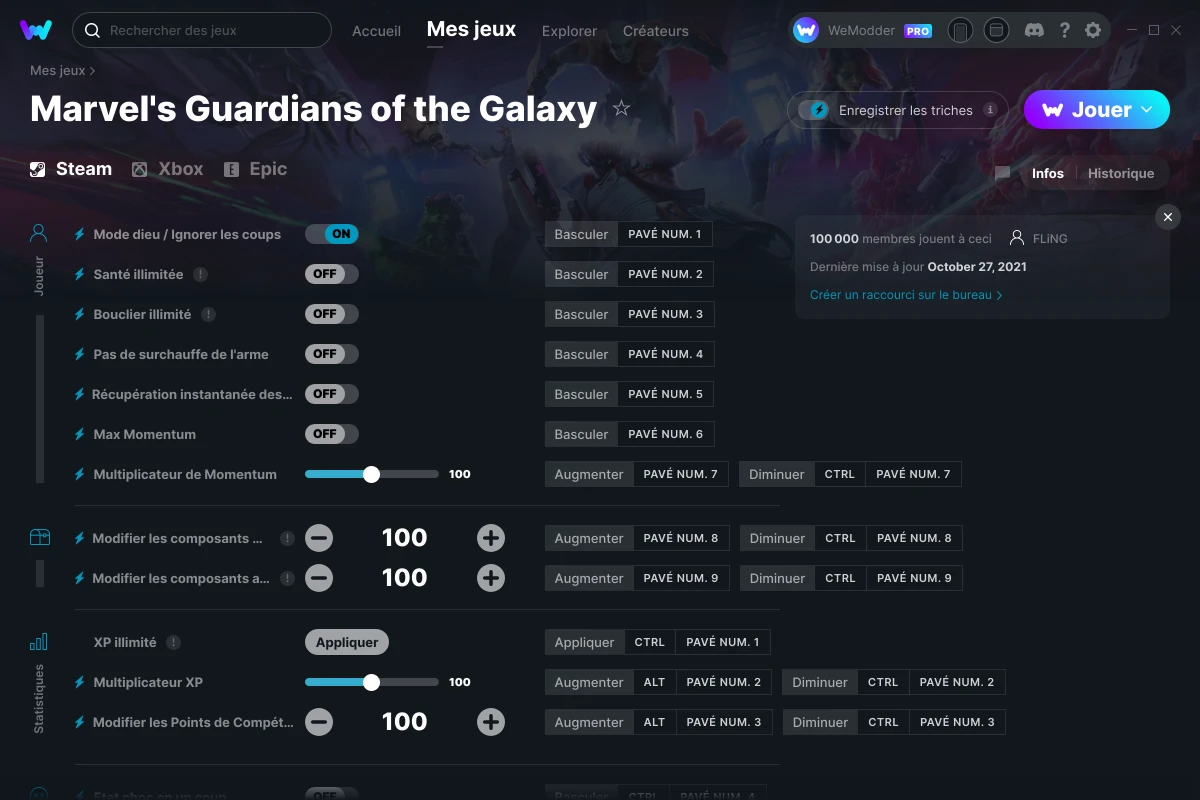Image resolution: width=1200 pixels, height=800 pixels.
Task: Increase Modifier les Points de Compétence value
Action: pos(490,722)
